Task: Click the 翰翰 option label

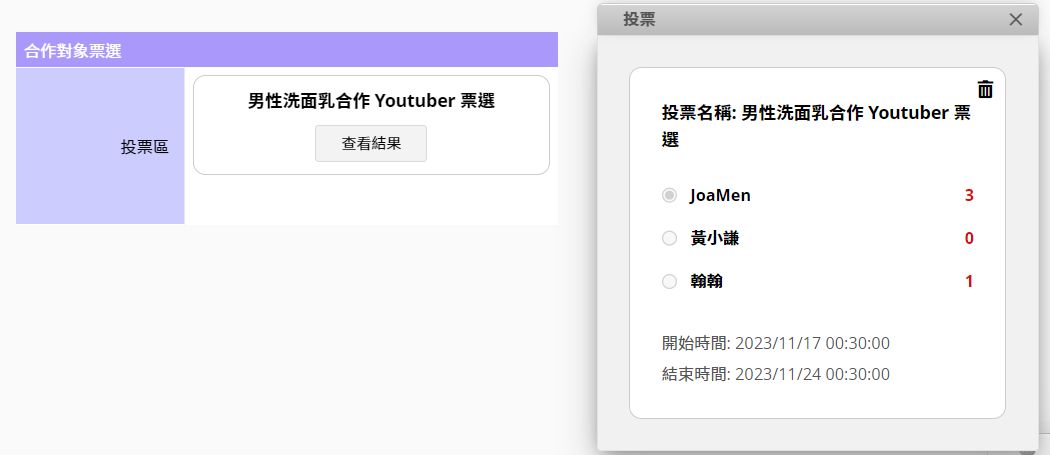Action: [706, 282]
